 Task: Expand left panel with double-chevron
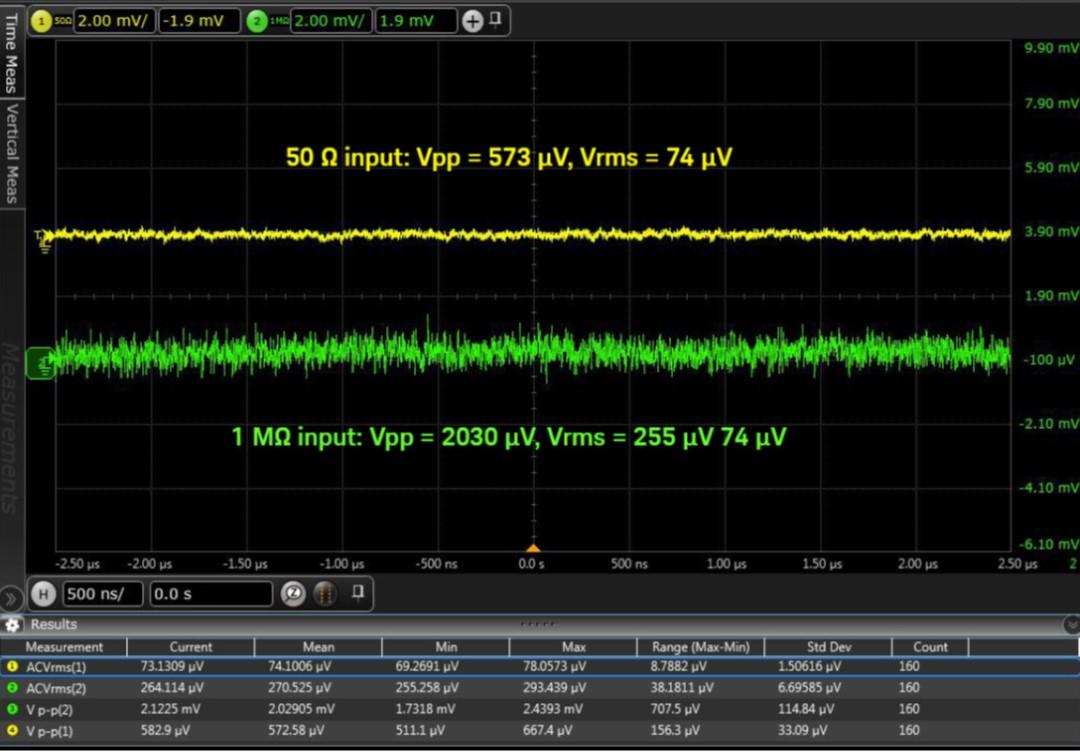click(11, 599)
